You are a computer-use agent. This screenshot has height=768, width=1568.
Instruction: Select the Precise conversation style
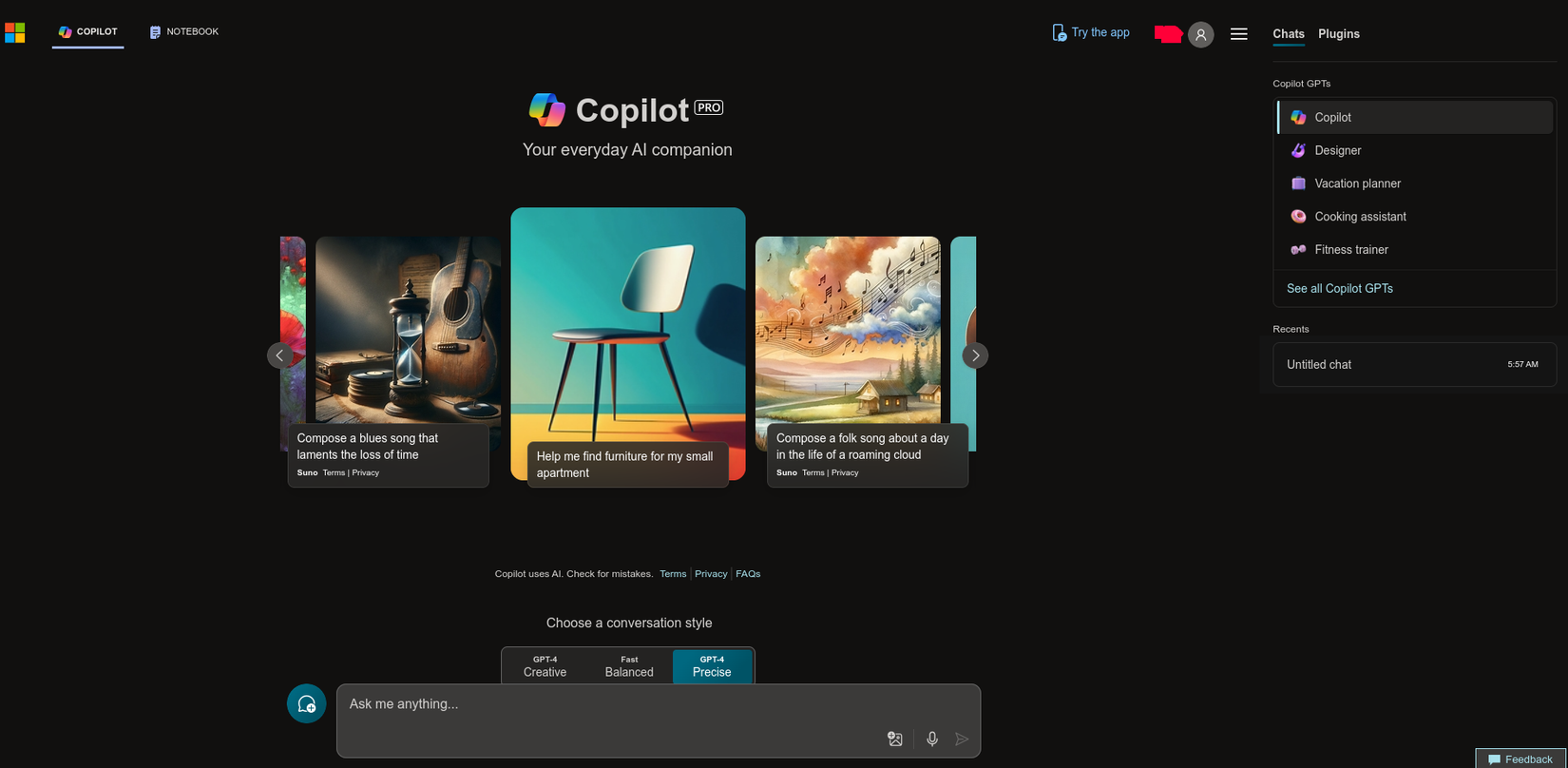[x=712, y=666]
